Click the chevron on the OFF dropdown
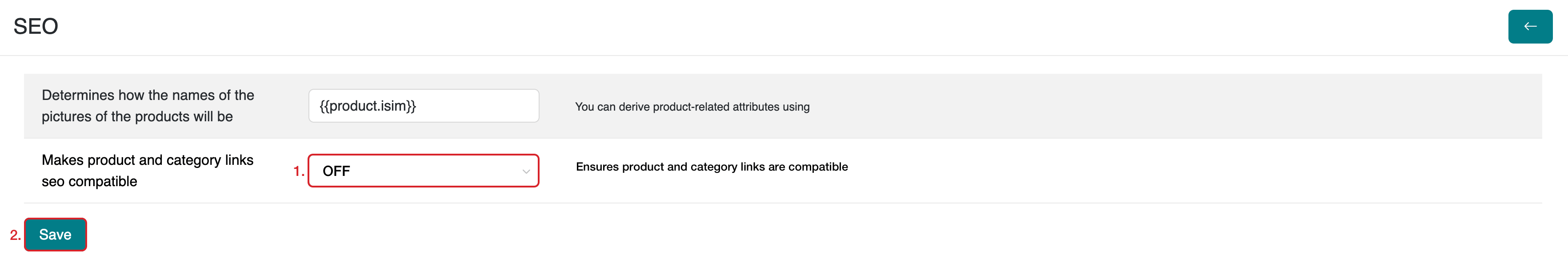Screen dimensions: 1568x263 click(525, 171)
